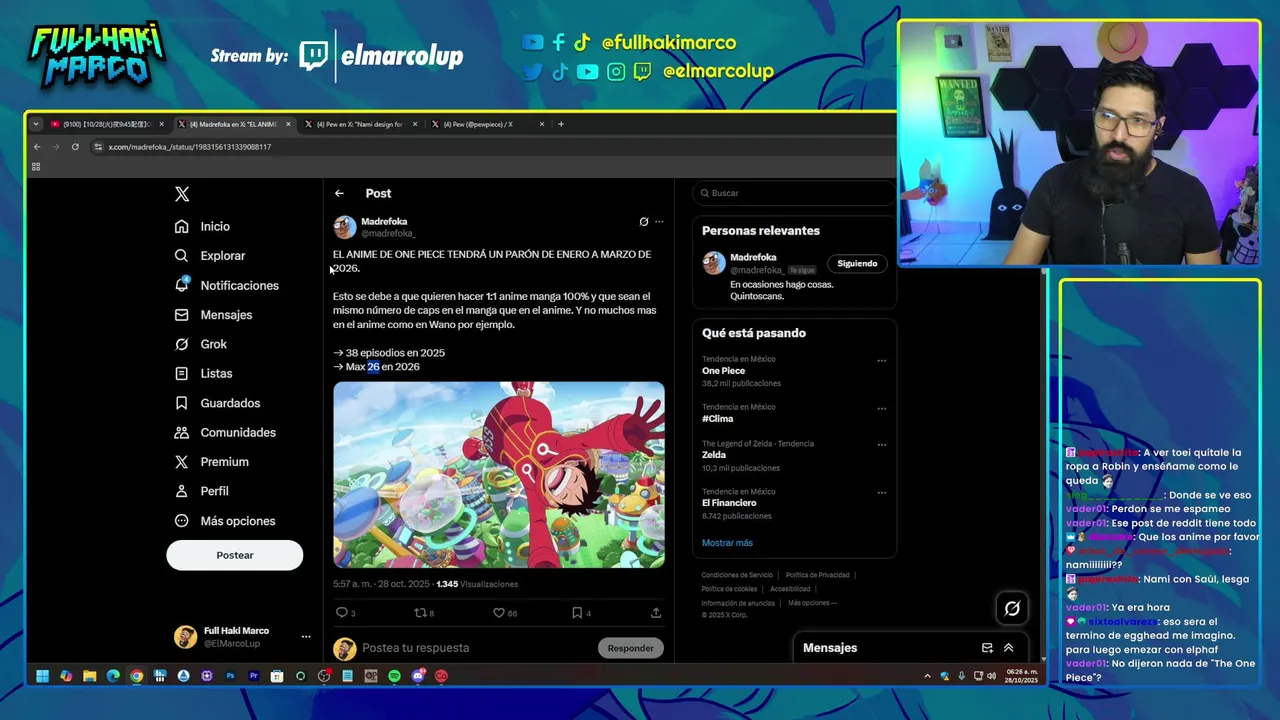Image resolution: width=1280 pixels, height=720 pixels.
Task: Open the El Financiero trending topic
Action: coord(729,503)
